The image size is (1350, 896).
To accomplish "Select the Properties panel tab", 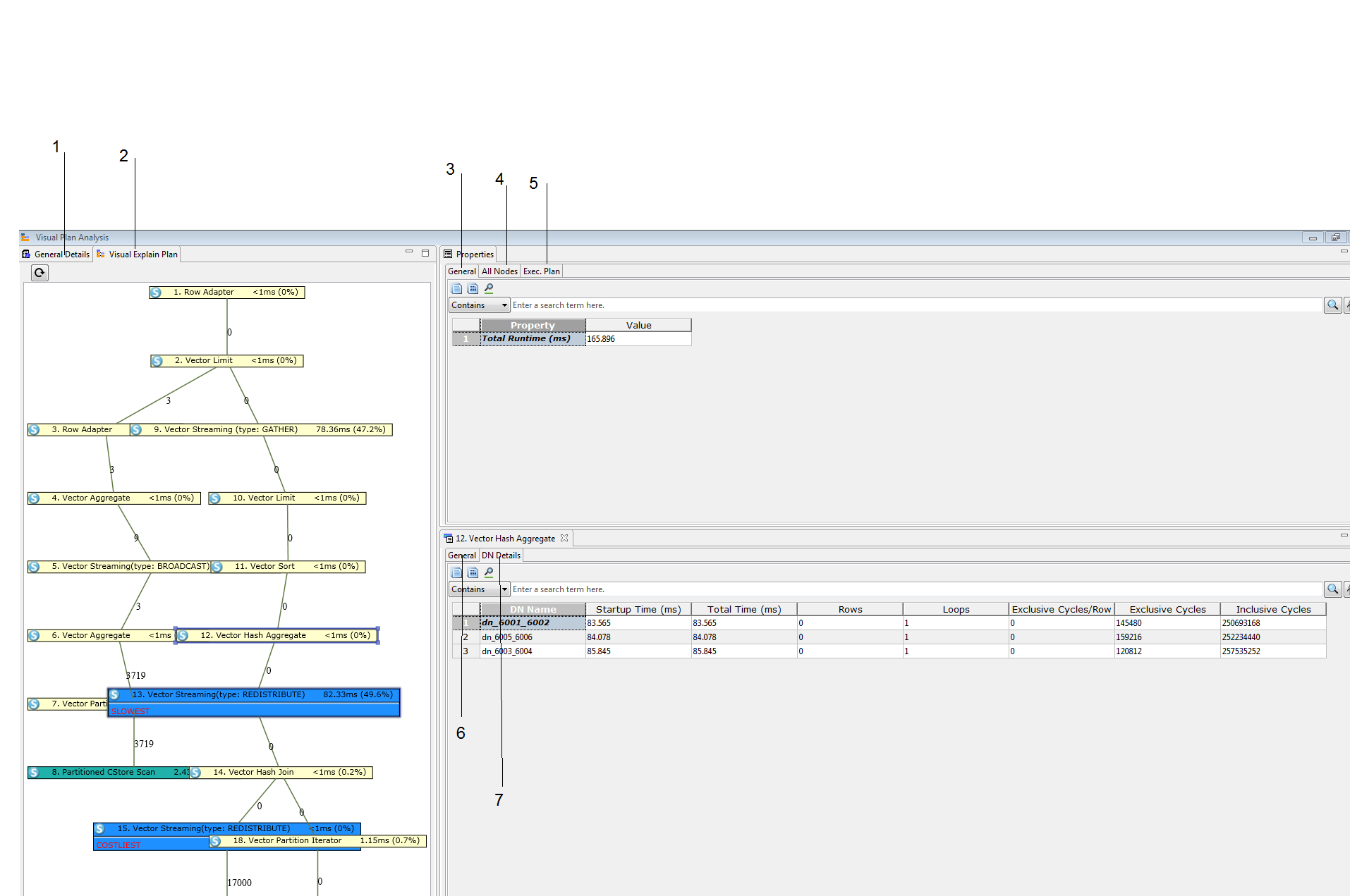I will (x=469, y=254).
